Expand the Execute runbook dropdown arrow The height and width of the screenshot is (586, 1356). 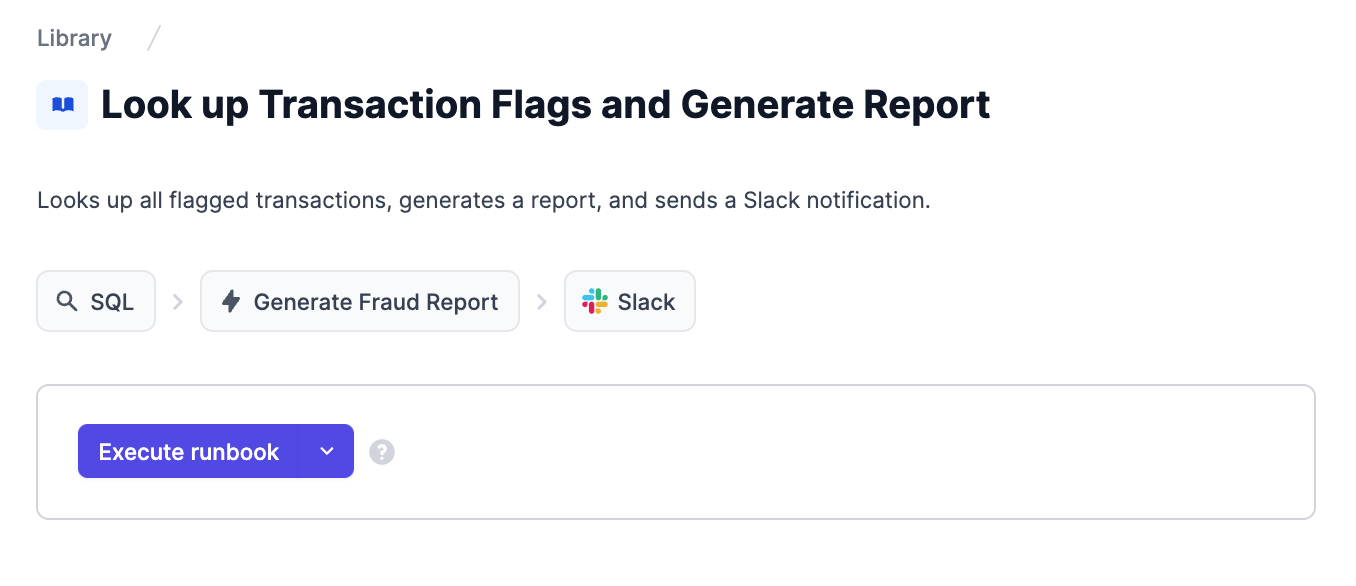[327, 451]
